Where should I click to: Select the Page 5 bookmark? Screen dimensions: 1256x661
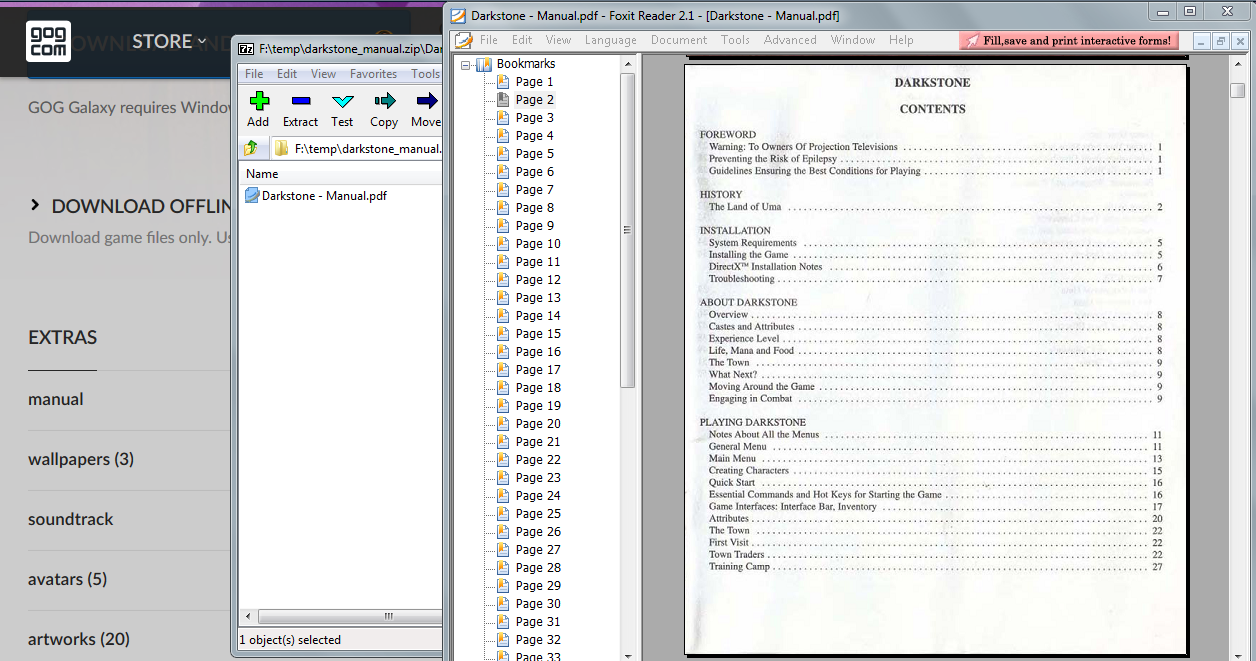(534, 154)
